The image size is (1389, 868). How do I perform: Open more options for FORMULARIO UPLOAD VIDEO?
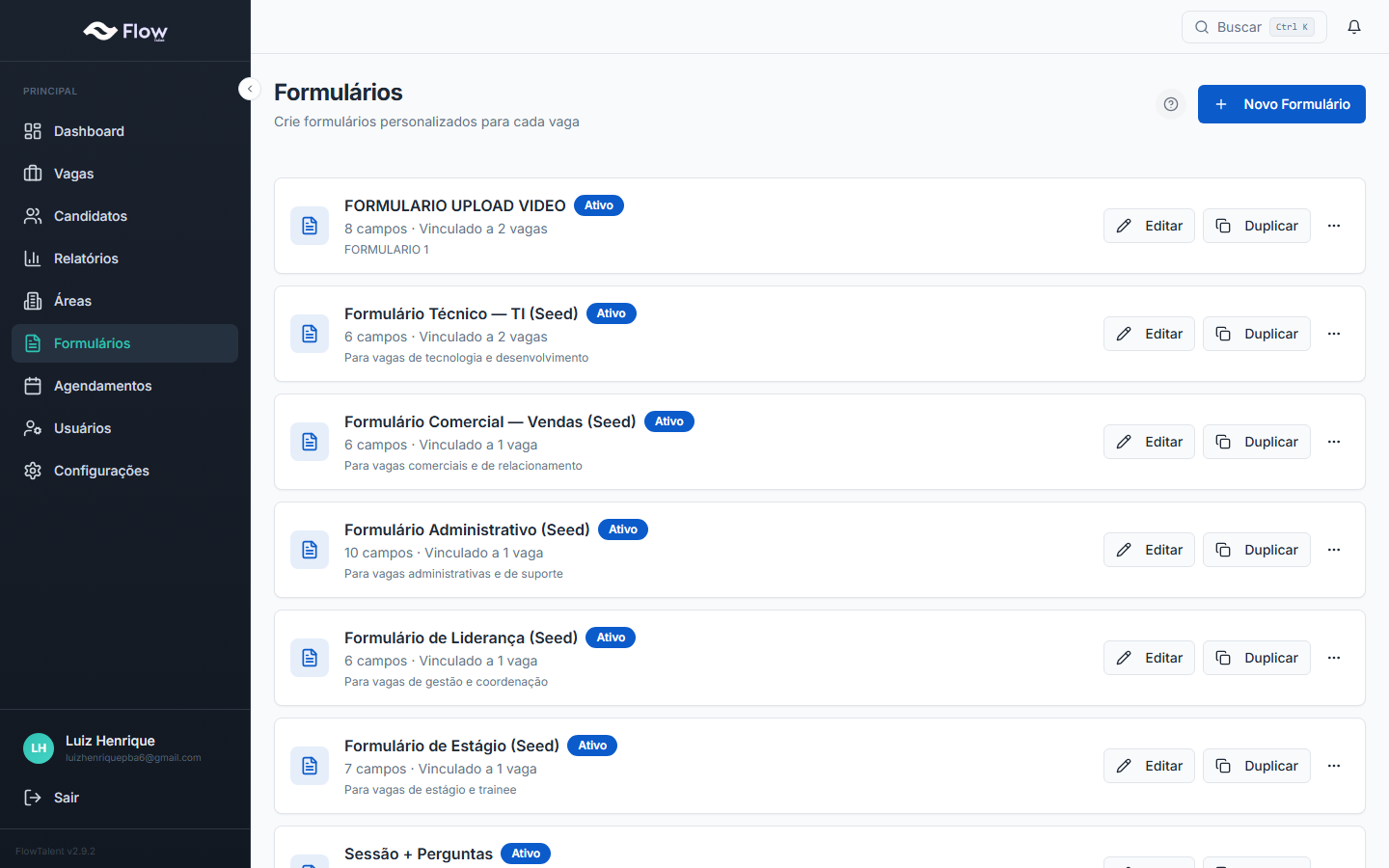pos(1334,226)
